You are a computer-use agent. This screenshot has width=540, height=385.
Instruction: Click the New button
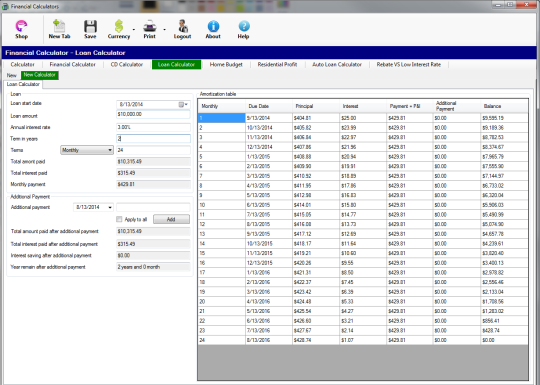pos(11,75)
